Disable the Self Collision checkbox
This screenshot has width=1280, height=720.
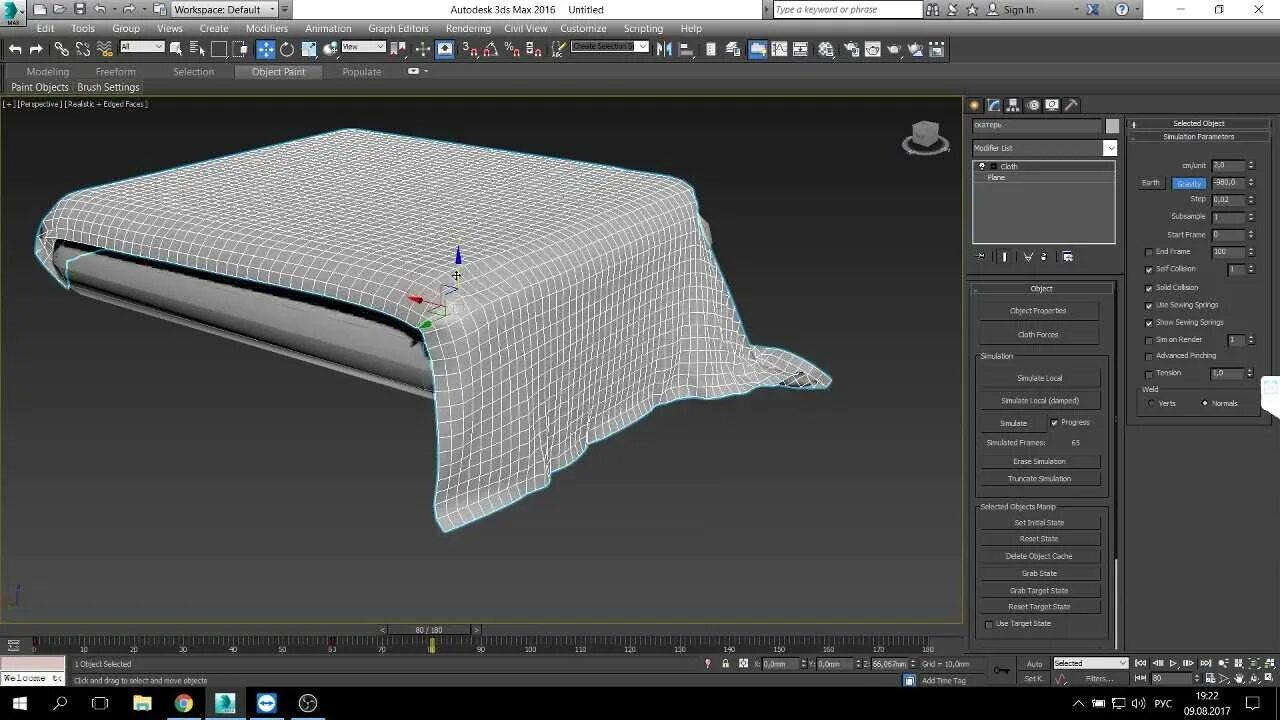[1149, 269]
